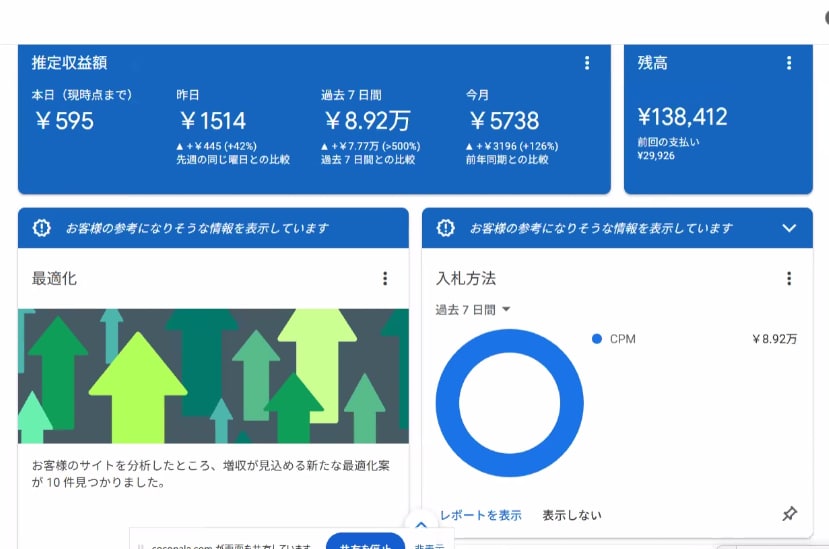Image resolution: width=829 pixels, height=549 pixels.
Task: Click the 昨日 label
Action: 188,95
